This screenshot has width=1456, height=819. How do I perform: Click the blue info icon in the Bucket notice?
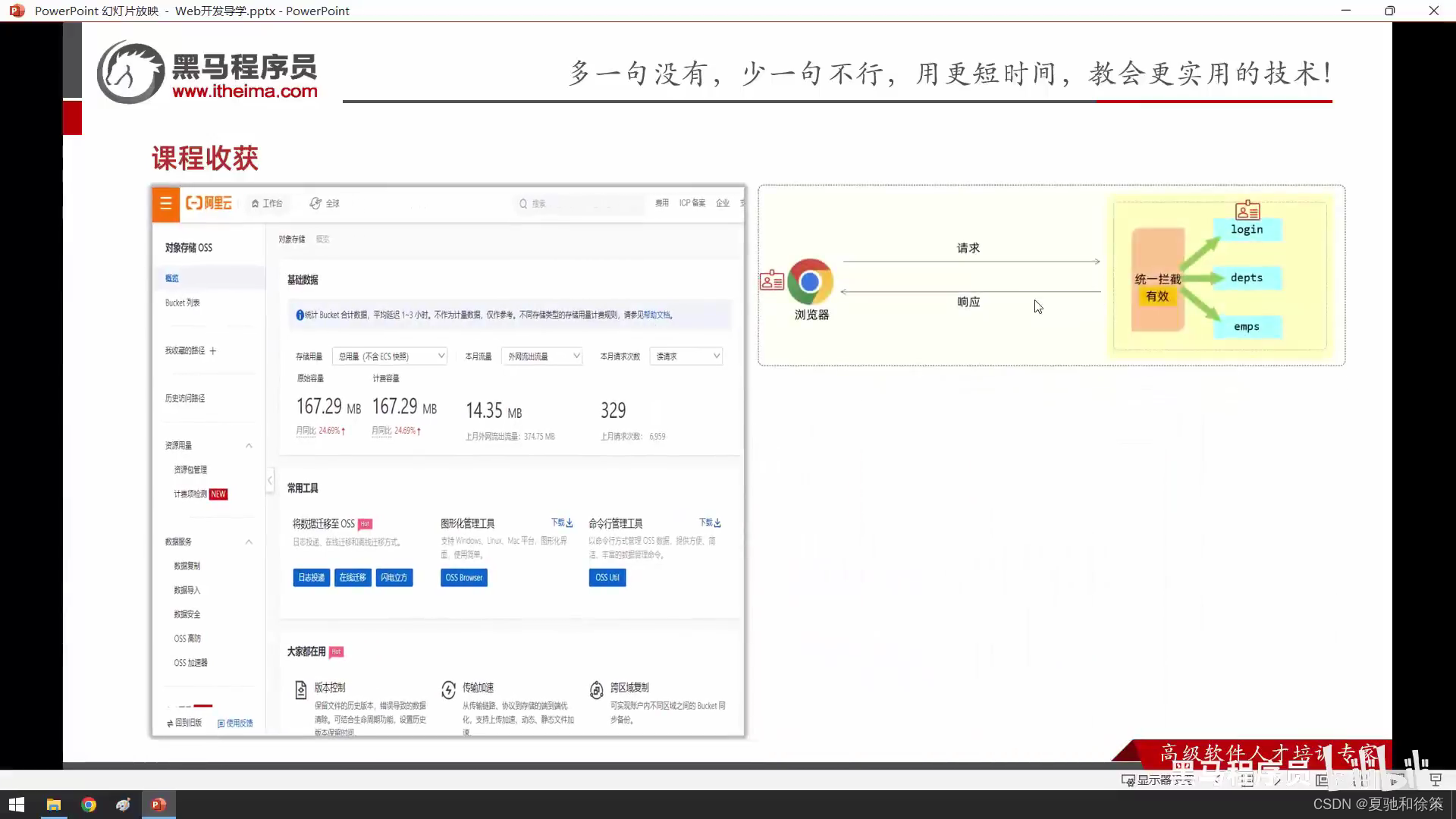[x=300, y=315]
